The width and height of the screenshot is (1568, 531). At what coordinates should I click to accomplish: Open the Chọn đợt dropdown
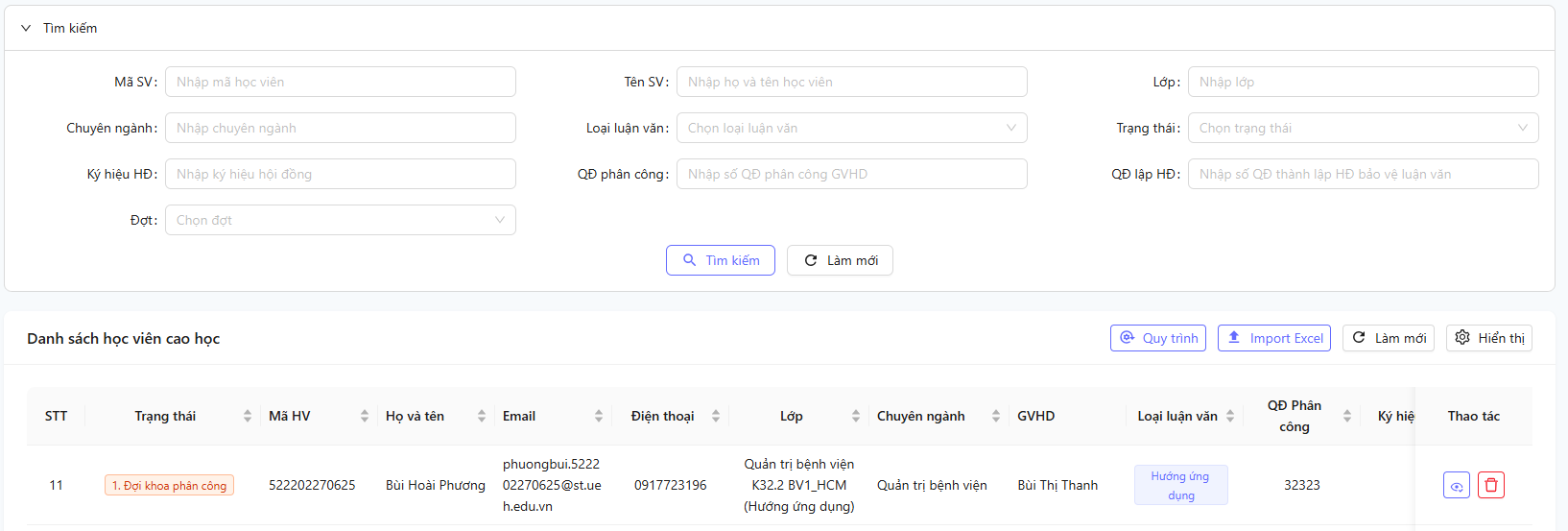click(340, 220)
